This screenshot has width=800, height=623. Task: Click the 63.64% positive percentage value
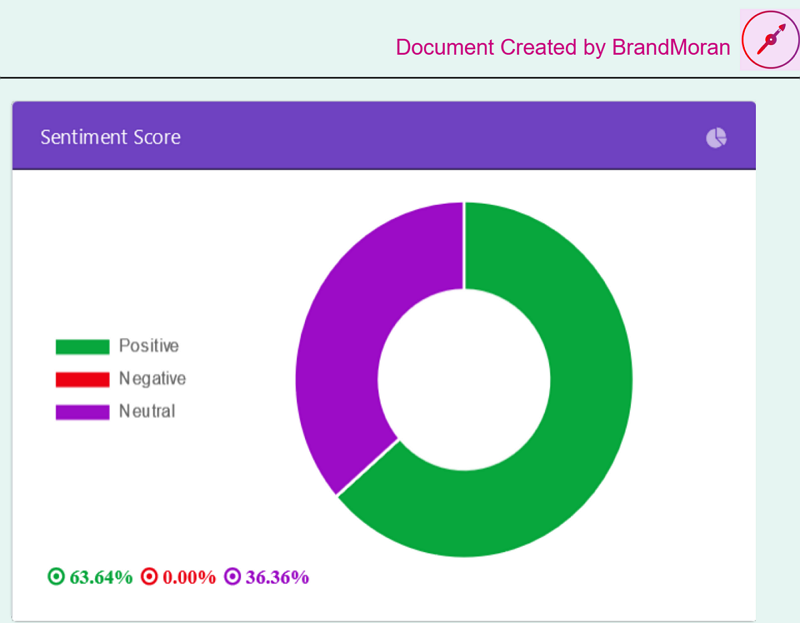pyautogui.click(x=101, y=577)
